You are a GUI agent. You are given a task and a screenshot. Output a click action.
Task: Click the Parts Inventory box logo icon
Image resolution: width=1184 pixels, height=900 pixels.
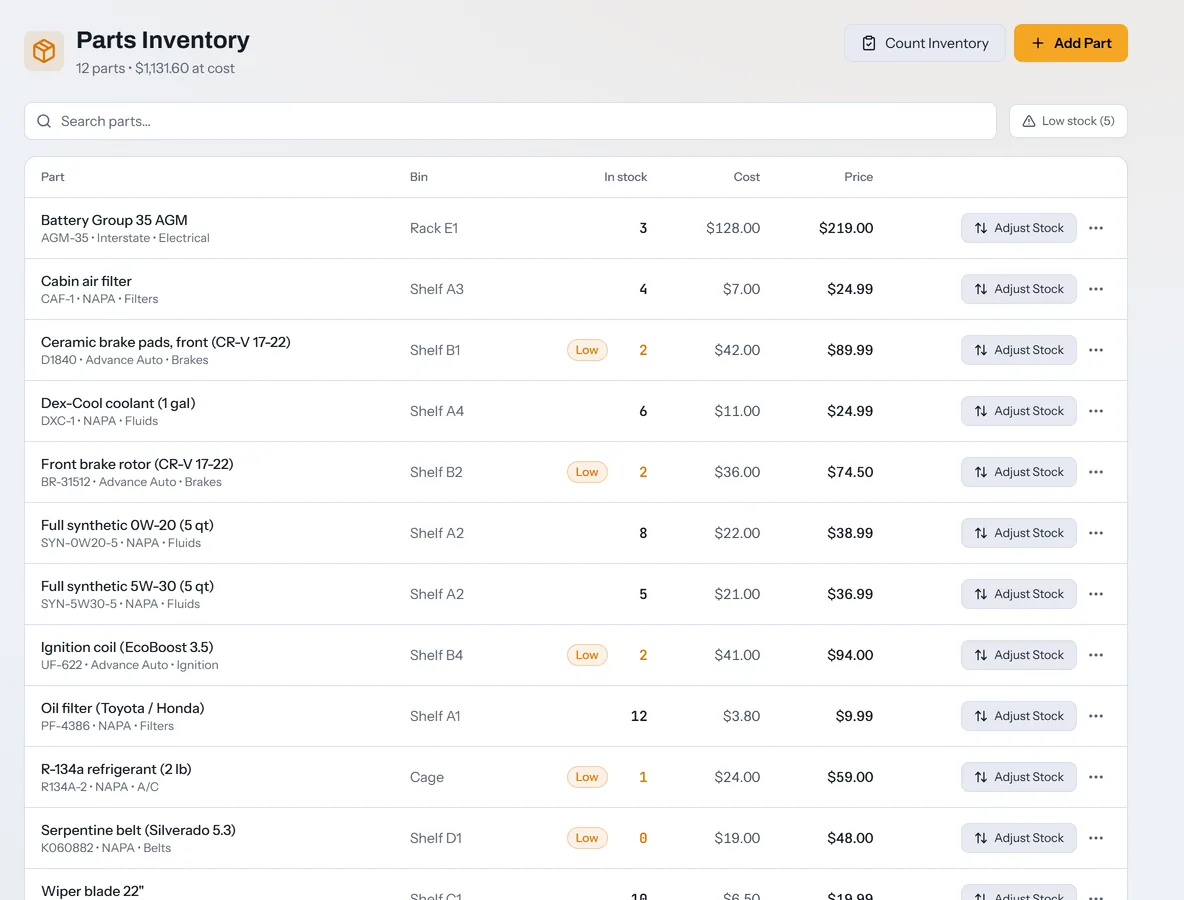[x=44, y=51]
